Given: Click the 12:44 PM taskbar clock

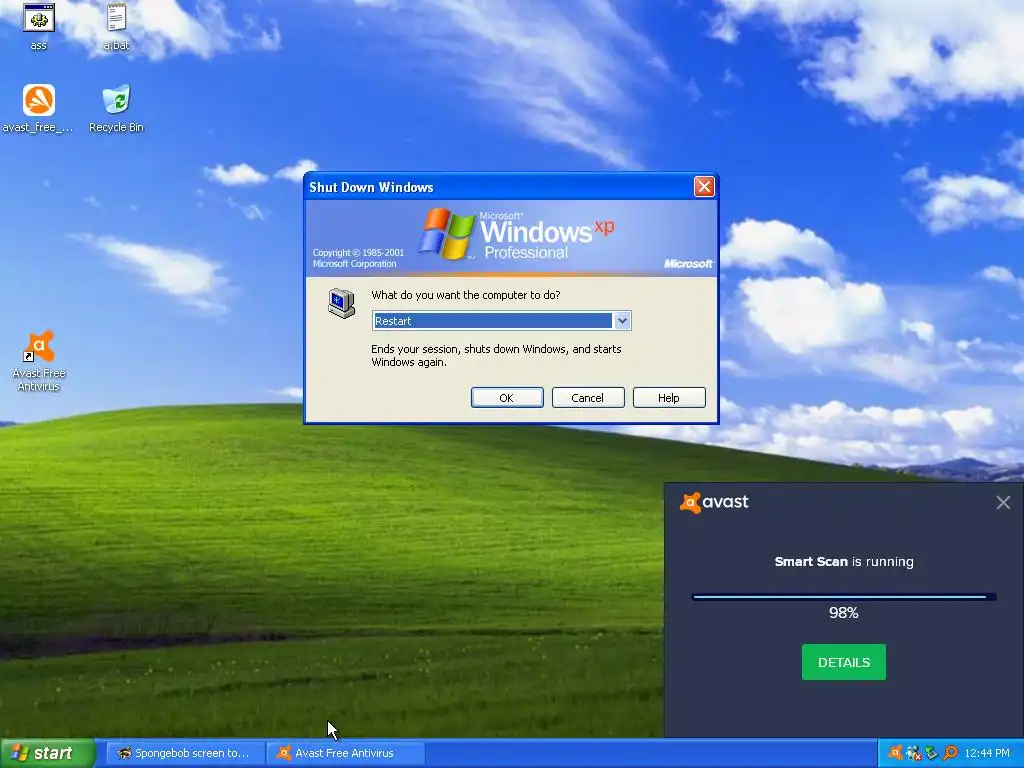Looking at the screenshot, I should pos(987,753).
